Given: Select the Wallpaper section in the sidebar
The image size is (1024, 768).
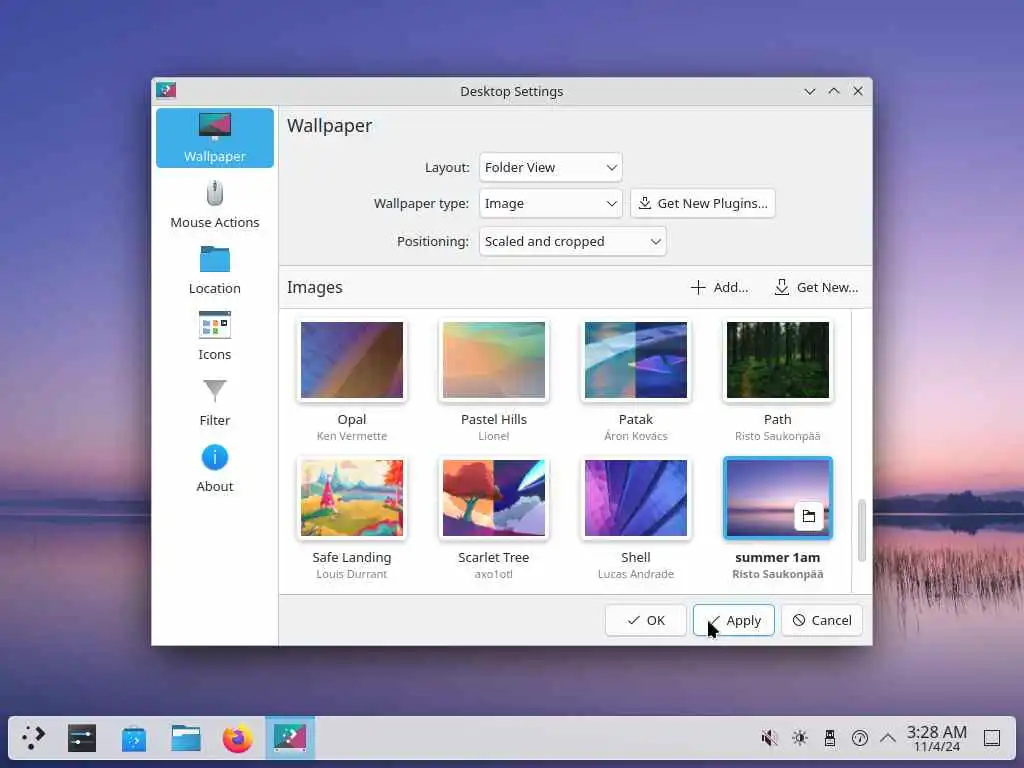Looking at the screenshot, I should 214,138.
